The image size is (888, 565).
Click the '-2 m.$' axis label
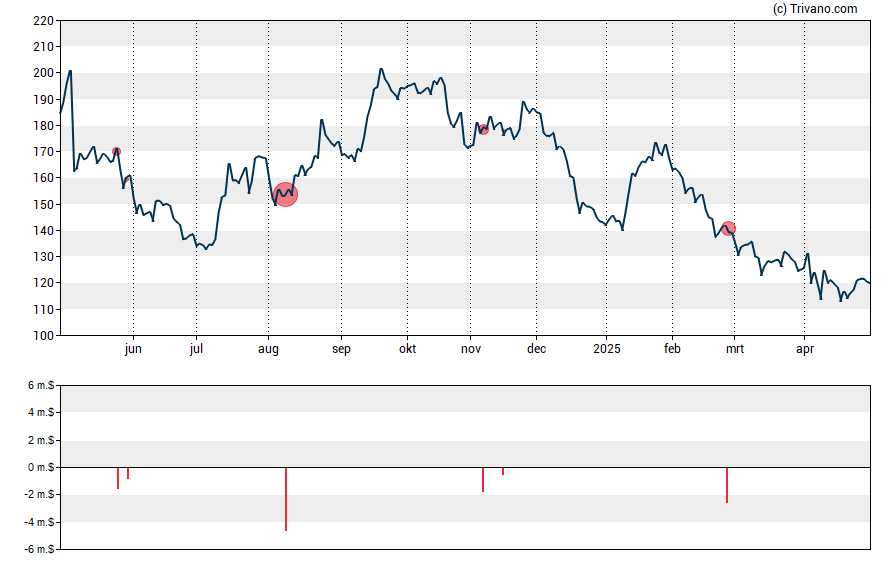39,494
